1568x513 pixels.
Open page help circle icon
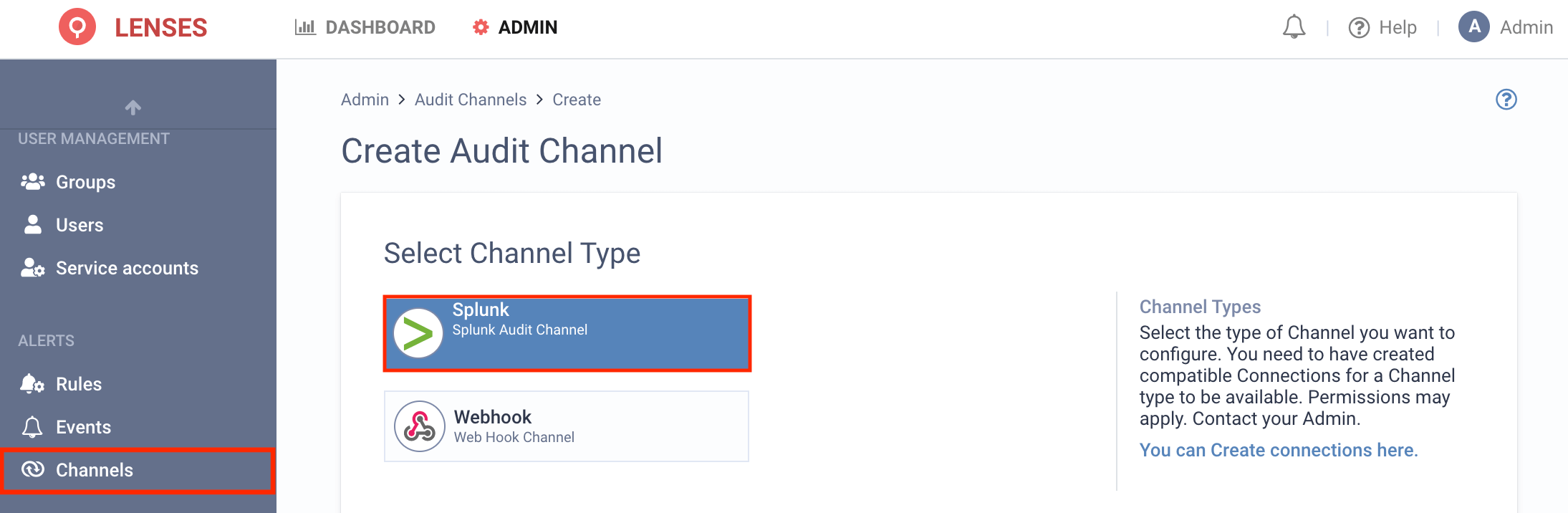click(x=1506, y=99)
